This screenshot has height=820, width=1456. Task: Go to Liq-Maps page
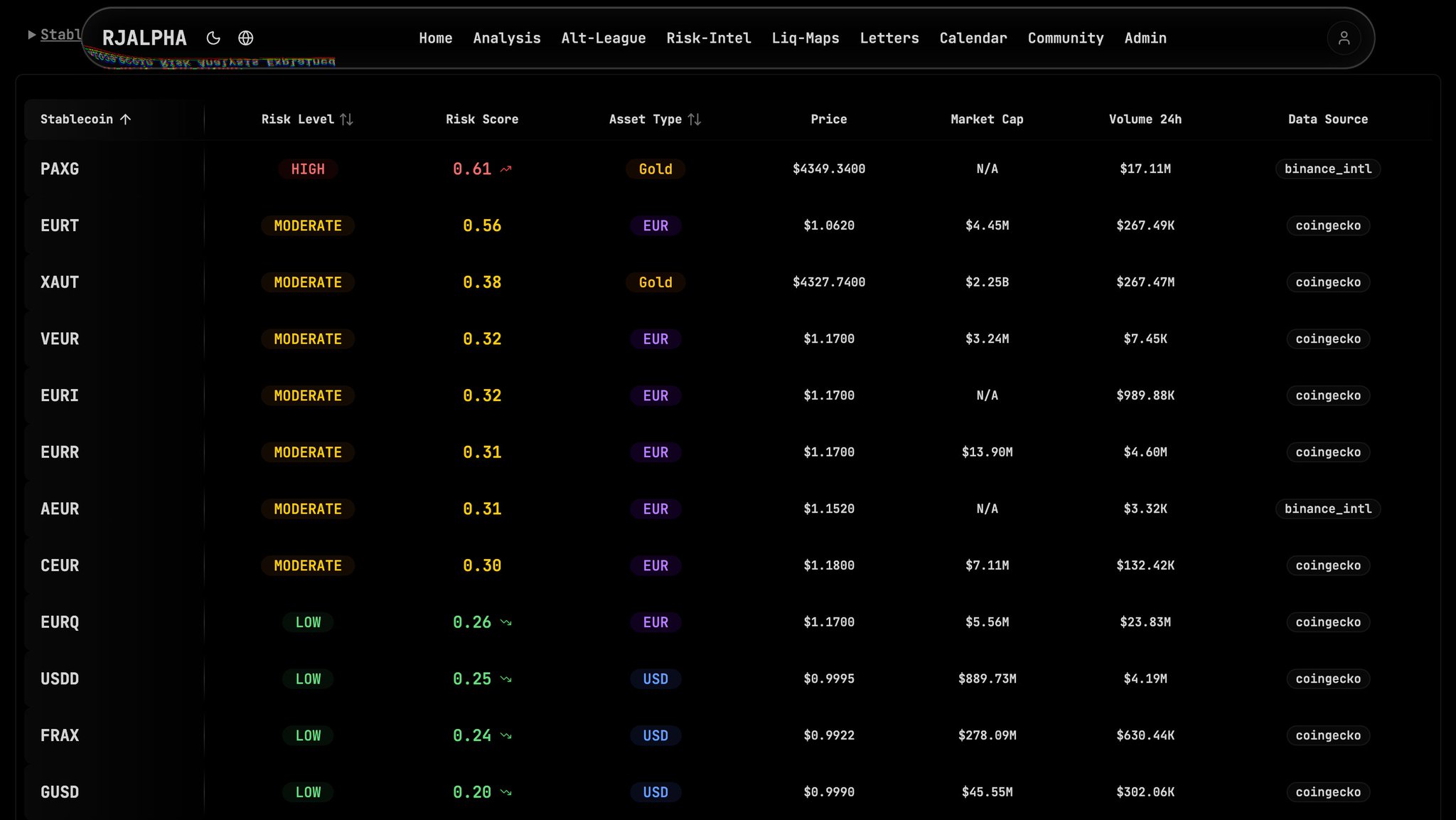pos(805,38)
